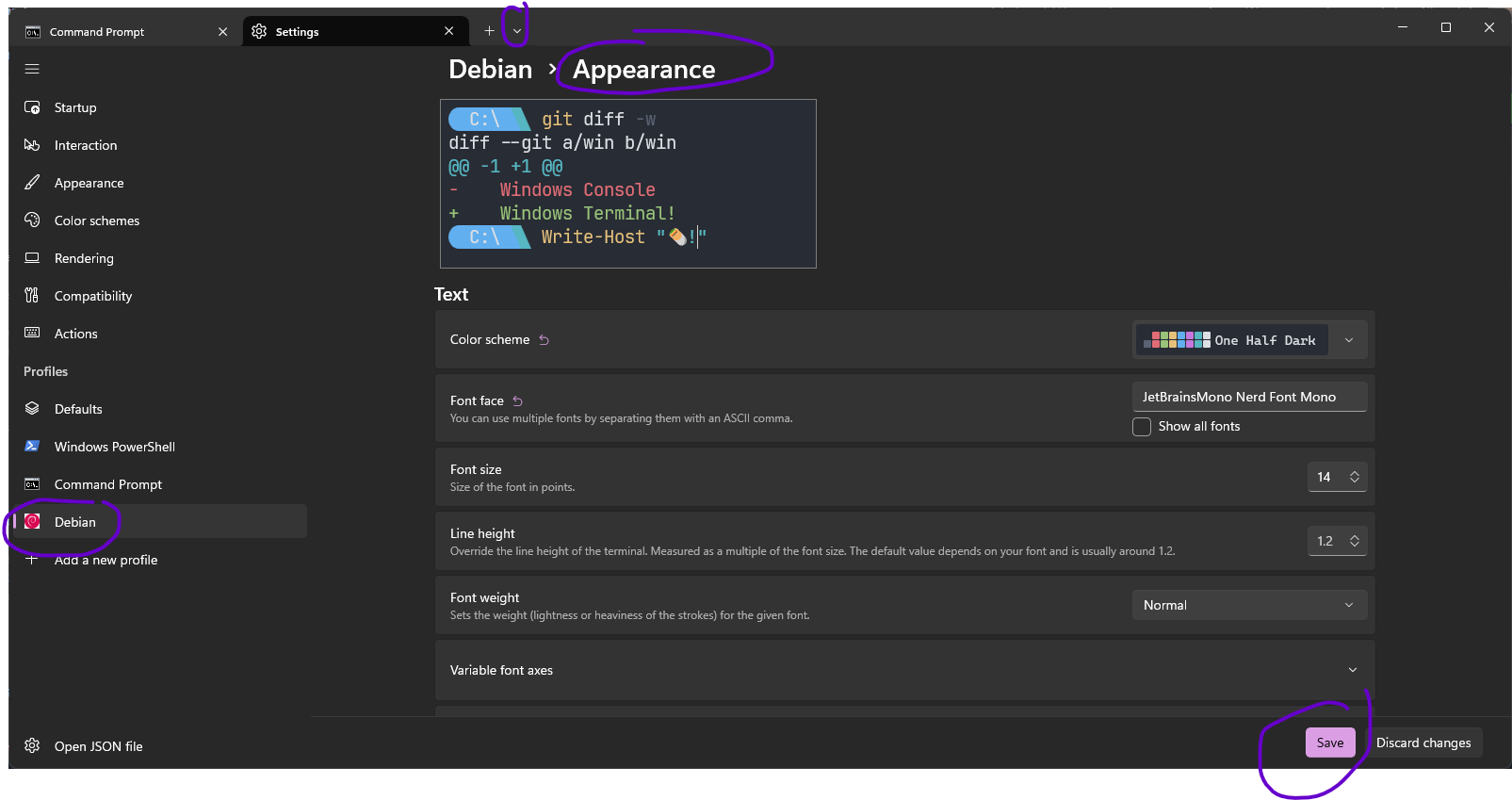Open the Font weight dropdown
This screenshot has width=1512, height=800.
point(1249,605)
